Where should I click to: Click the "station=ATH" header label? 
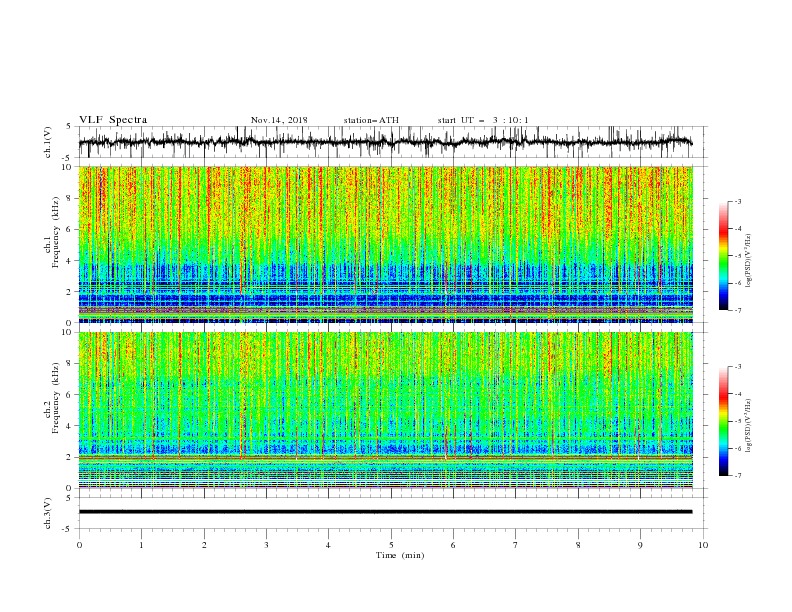371,120
